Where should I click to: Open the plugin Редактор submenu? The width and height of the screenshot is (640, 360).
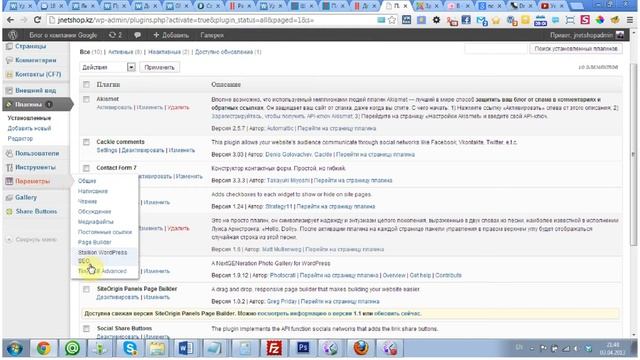[x=20, y=139]
